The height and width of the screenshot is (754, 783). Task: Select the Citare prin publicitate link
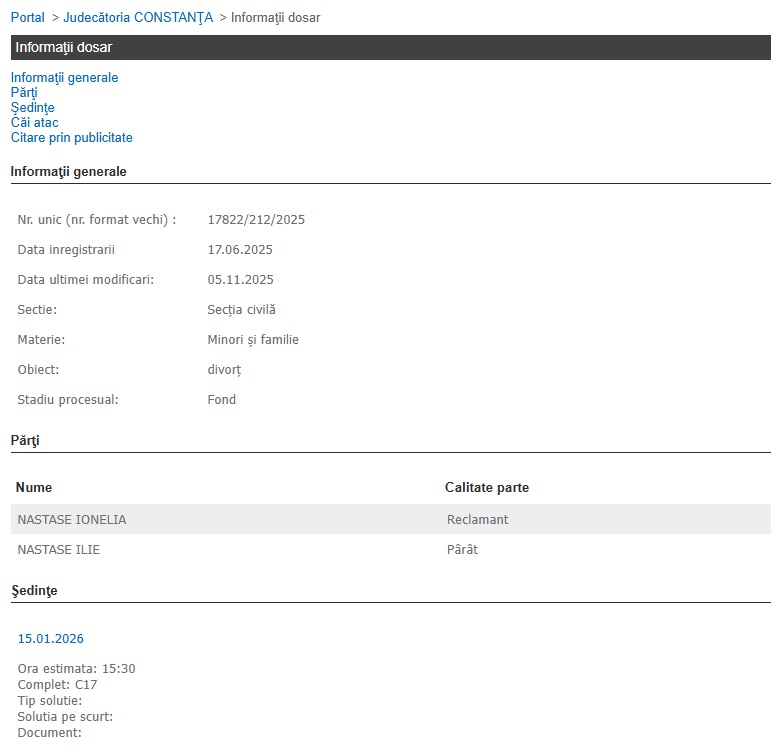[x=71, y=138]
